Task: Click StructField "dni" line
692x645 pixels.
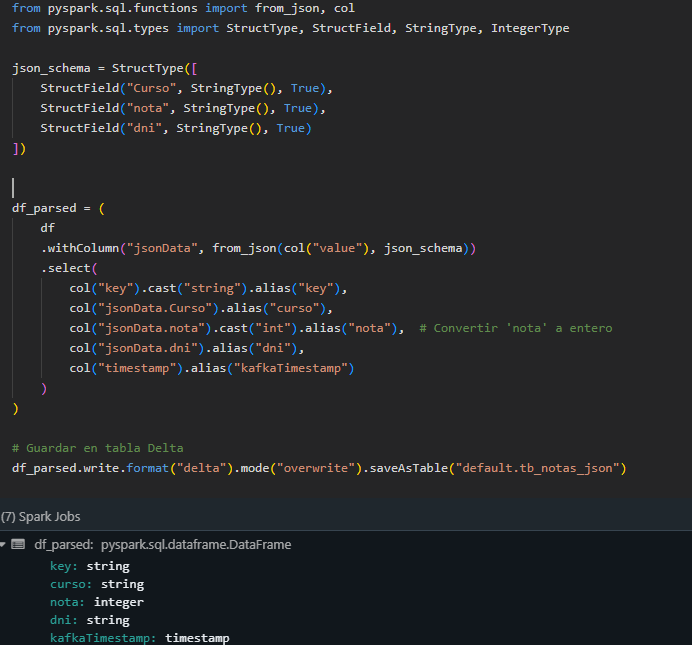Action: click(176, 128)
